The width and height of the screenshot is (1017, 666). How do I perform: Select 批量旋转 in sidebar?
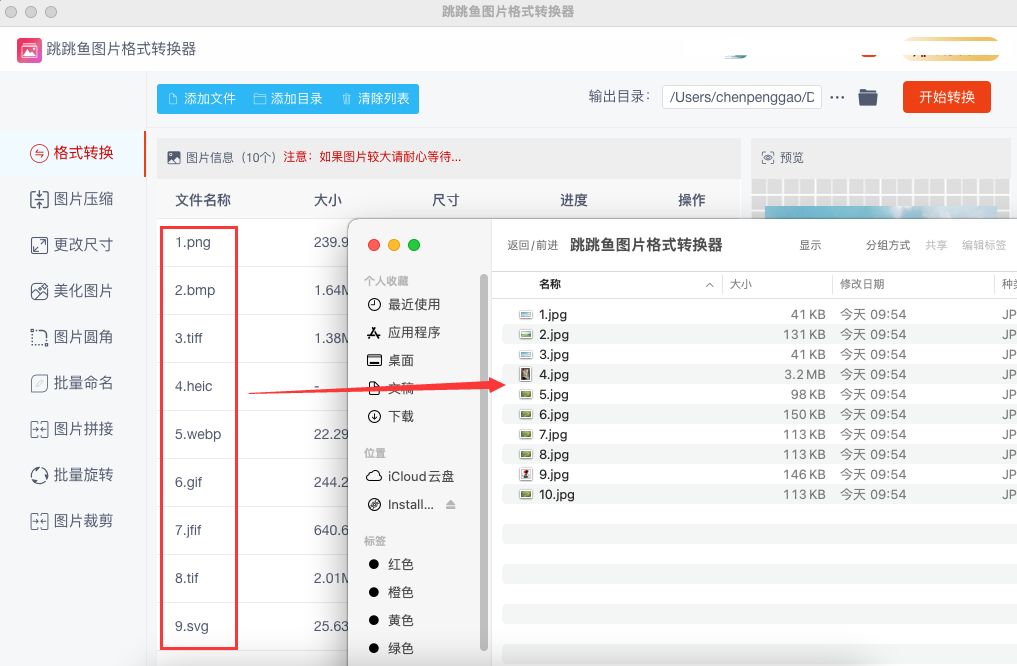(x=72, y=475)
